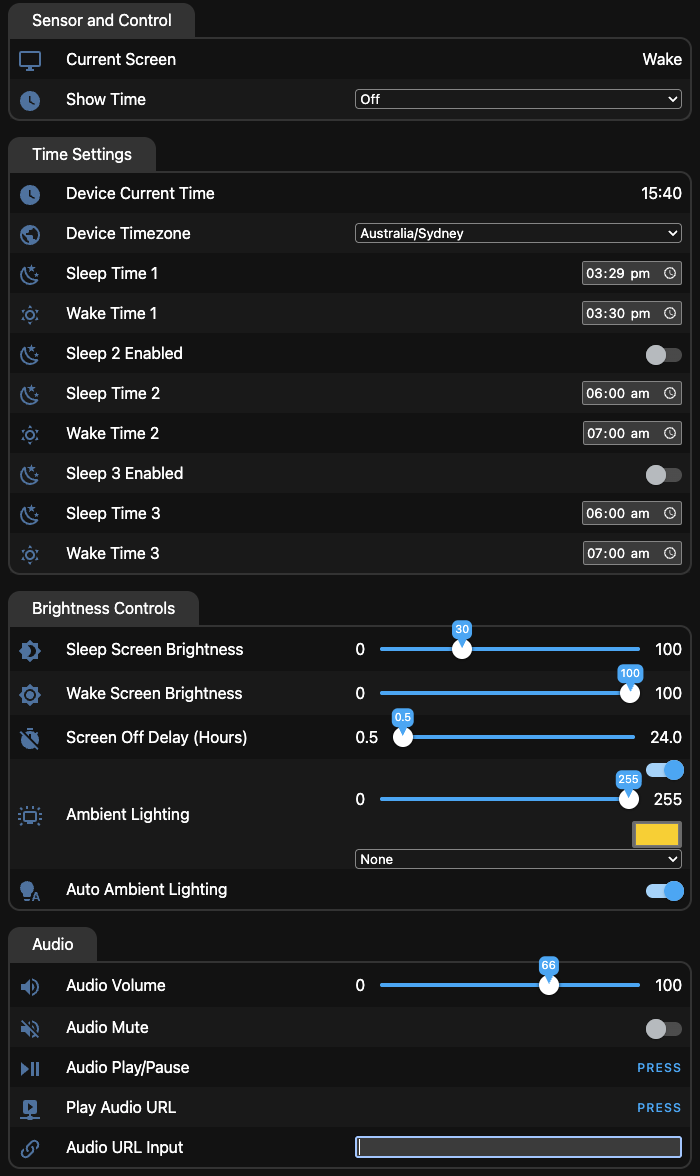Turn off Auto Ambient Lighting toggle
The image size is (700, 1176).
664,890
